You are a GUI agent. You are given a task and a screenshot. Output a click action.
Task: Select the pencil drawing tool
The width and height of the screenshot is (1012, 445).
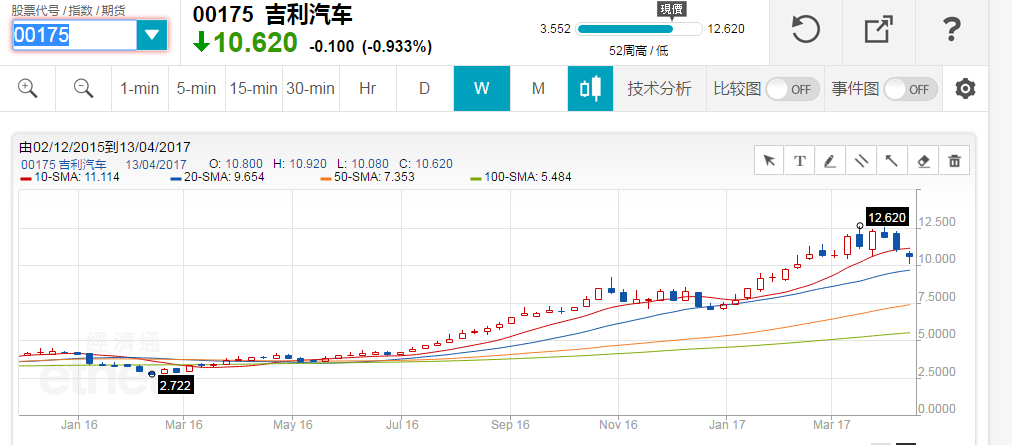(830, 160)
